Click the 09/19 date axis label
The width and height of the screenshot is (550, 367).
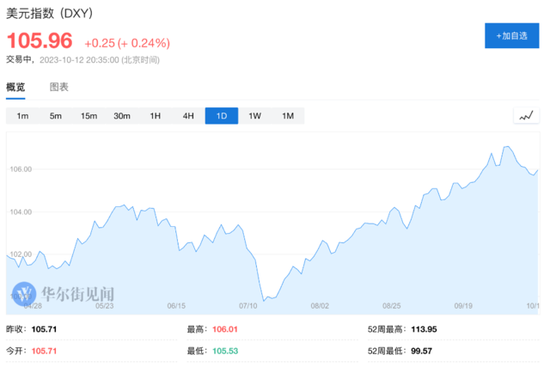point(463,306)
